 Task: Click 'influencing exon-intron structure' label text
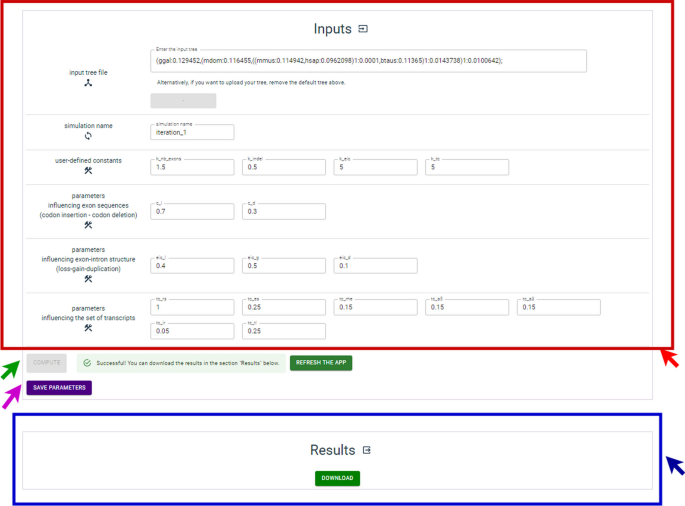[88, 260]
